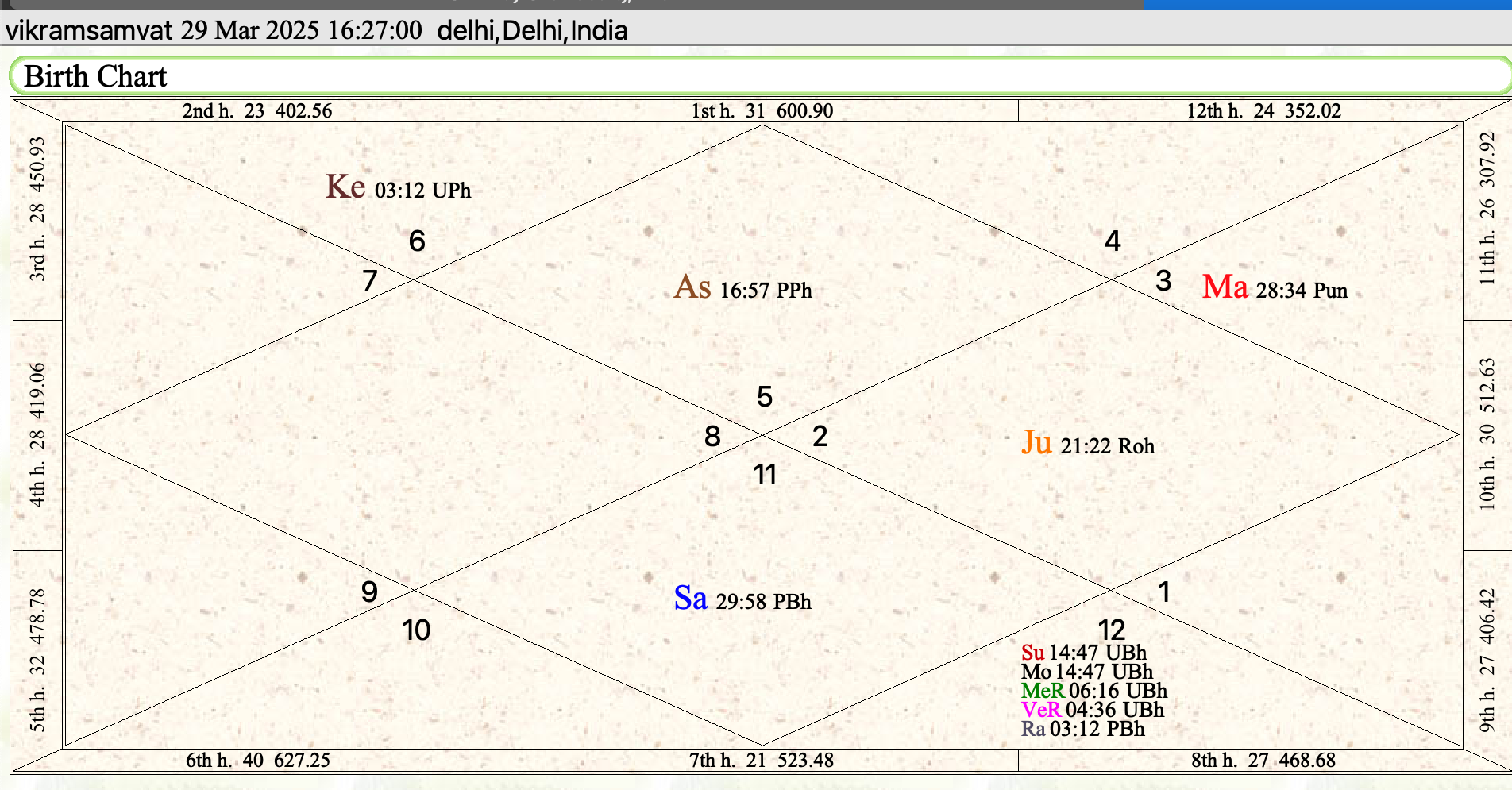Click the Su (Sun) entry in house 12
The width and height of the screenshot is (1512, 790).
pos(1034,653)
